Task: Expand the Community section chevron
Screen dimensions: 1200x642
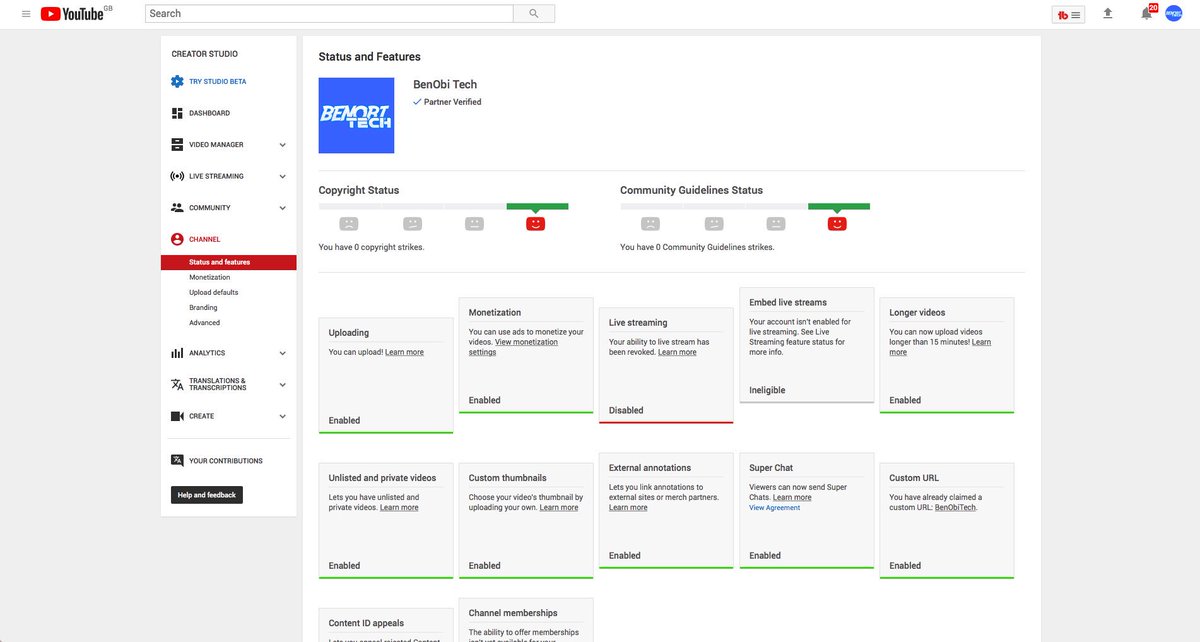Action: [282, 208]
